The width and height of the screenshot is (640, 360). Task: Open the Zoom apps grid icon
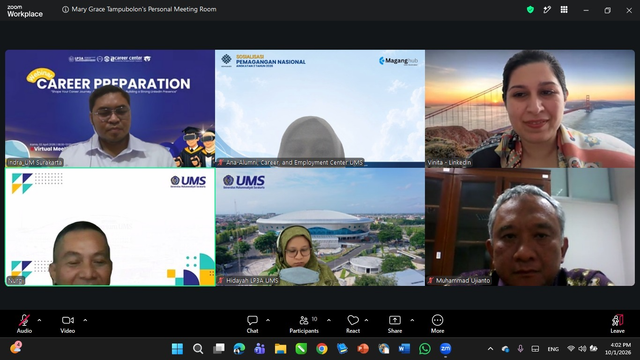564,10
